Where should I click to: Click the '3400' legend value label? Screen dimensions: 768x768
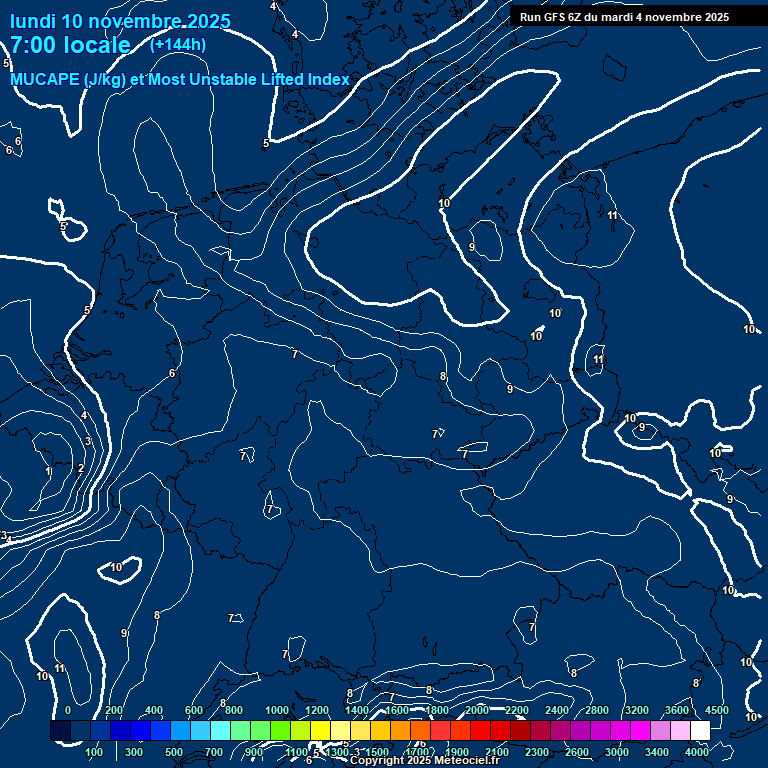(656, 752)
